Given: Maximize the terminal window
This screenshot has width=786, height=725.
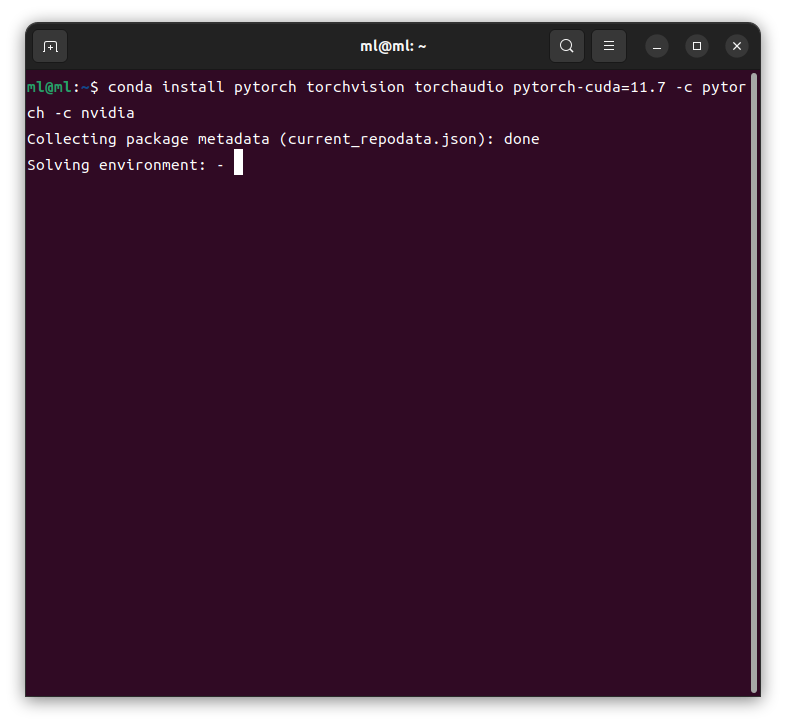Looking at the screenshot, I should (x=697, y=47).
